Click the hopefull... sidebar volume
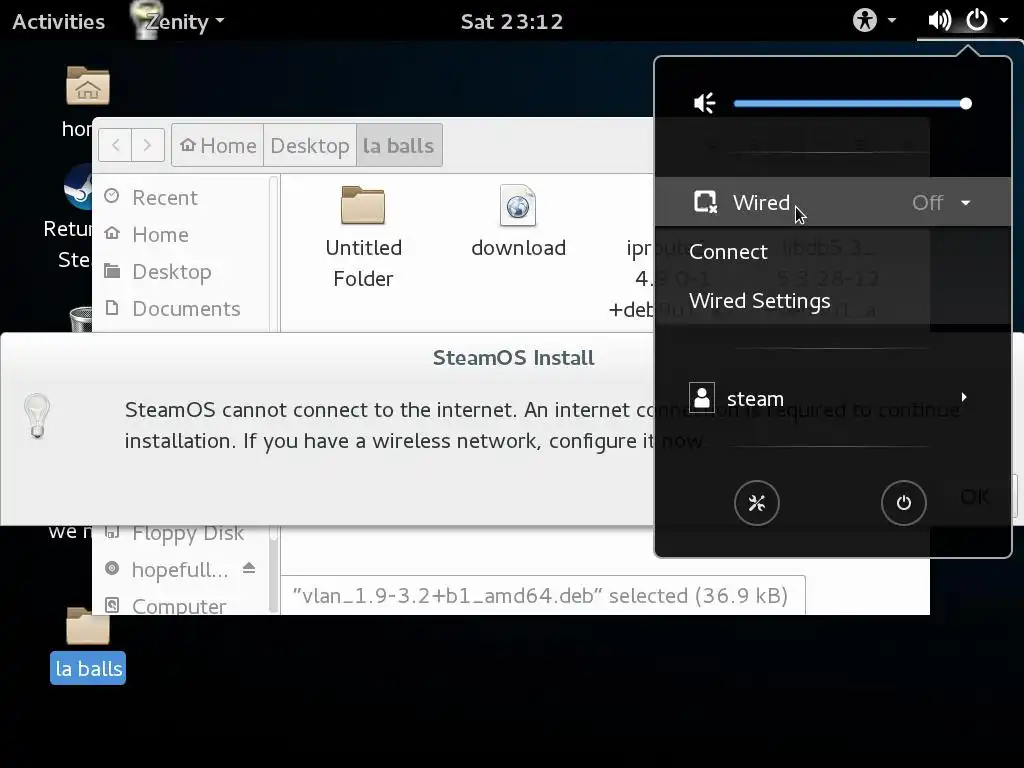Image resolution: width=1024 pixels, height=768 pixels. (x=180, y=569)
